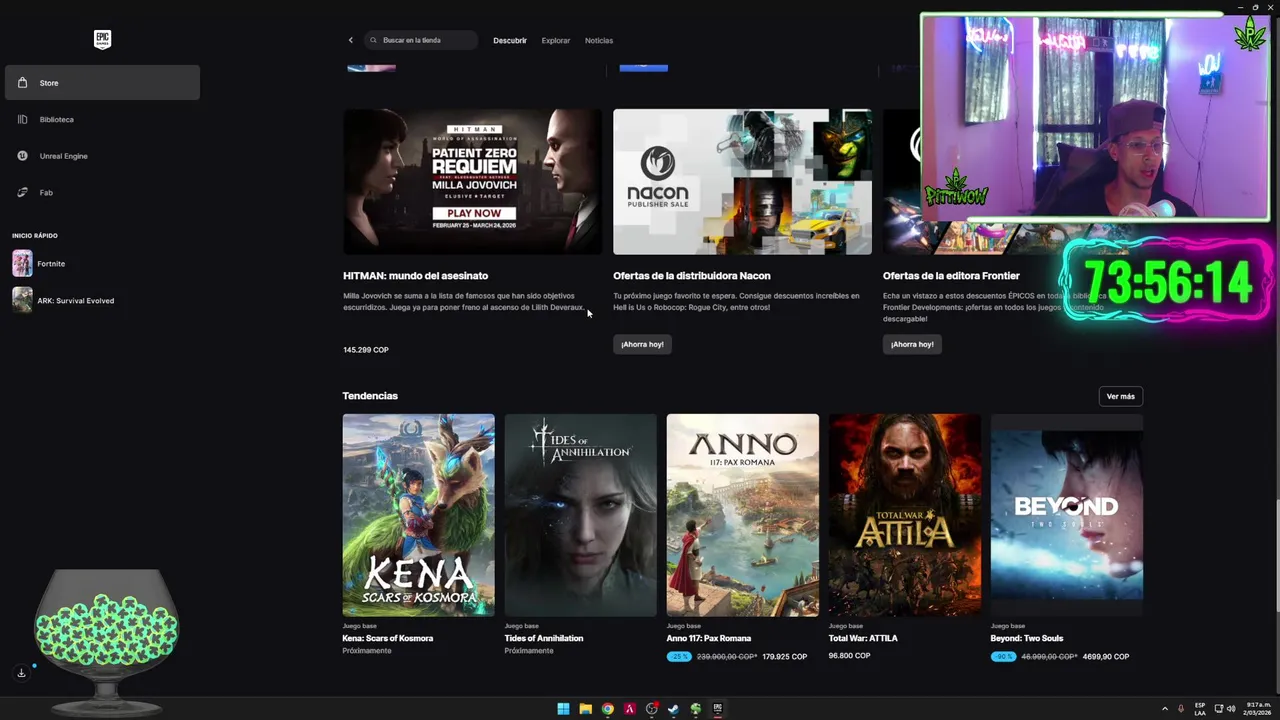Click 'Ofertas de la distribuidora Nacon' title
Viewport: 1280px width, 720px height.
pos(692,276)
